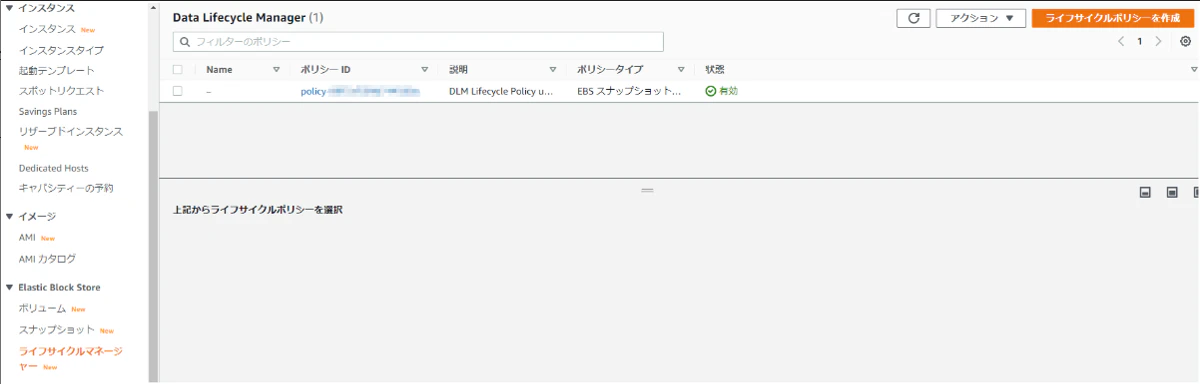Sort by ポリシータイプ column arrow
Viewport: 1200px width, 384px height.
coord(680,70)
